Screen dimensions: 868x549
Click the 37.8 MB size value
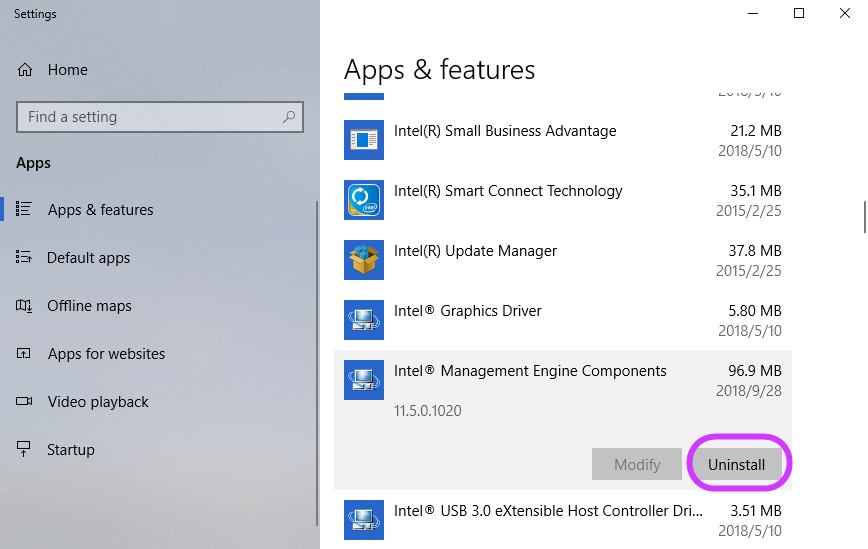point(755,251)
